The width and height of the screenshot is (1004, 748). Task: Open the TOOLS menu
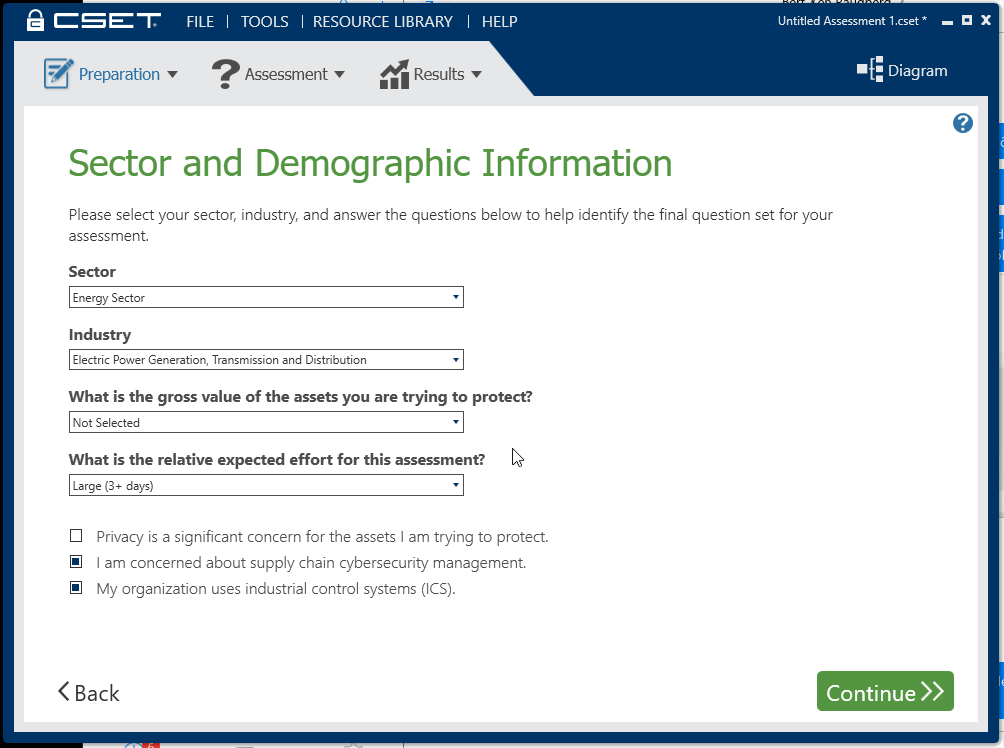pos(264,21)
